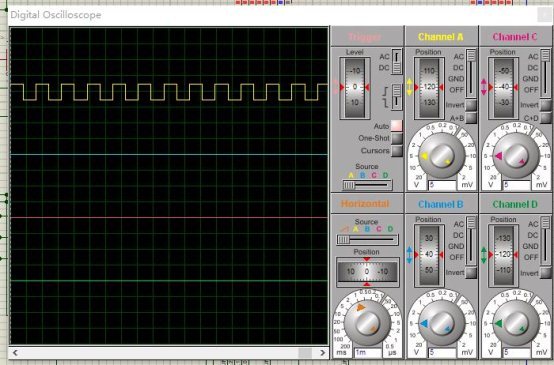
Task: Click the waveform scrollbar right arrow
Action: (x=322, y=353)
